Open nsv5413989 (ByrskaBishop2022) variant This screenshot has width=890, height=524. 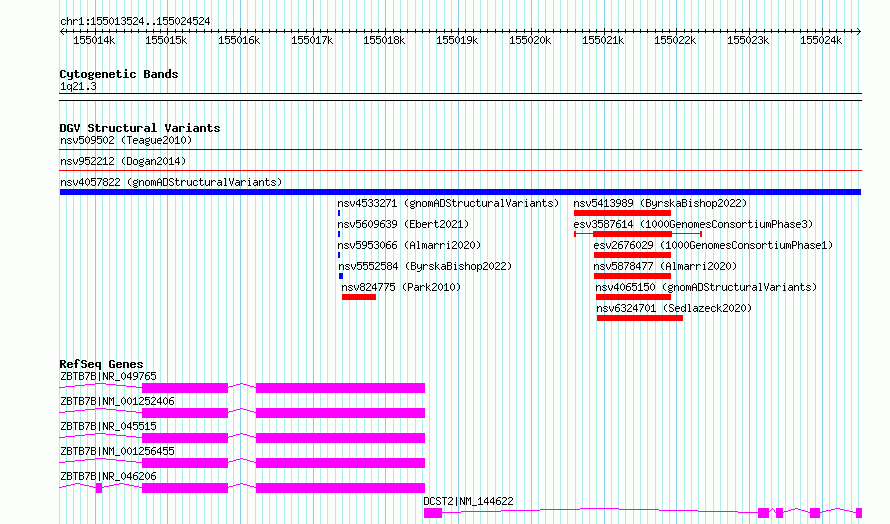click(660, 203)
